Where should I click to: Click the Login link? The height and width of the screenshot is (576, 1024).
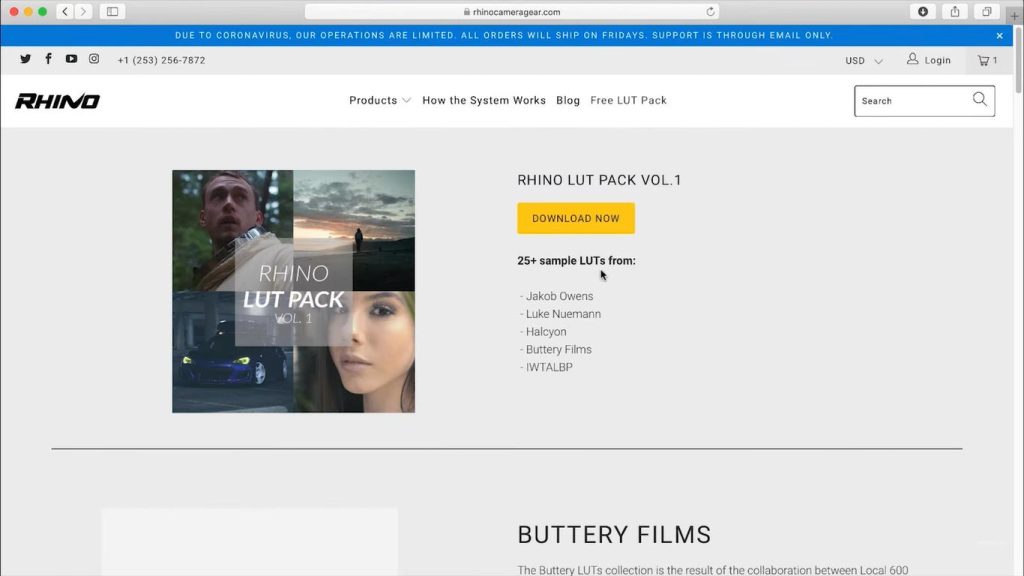[x=929, y=60]
